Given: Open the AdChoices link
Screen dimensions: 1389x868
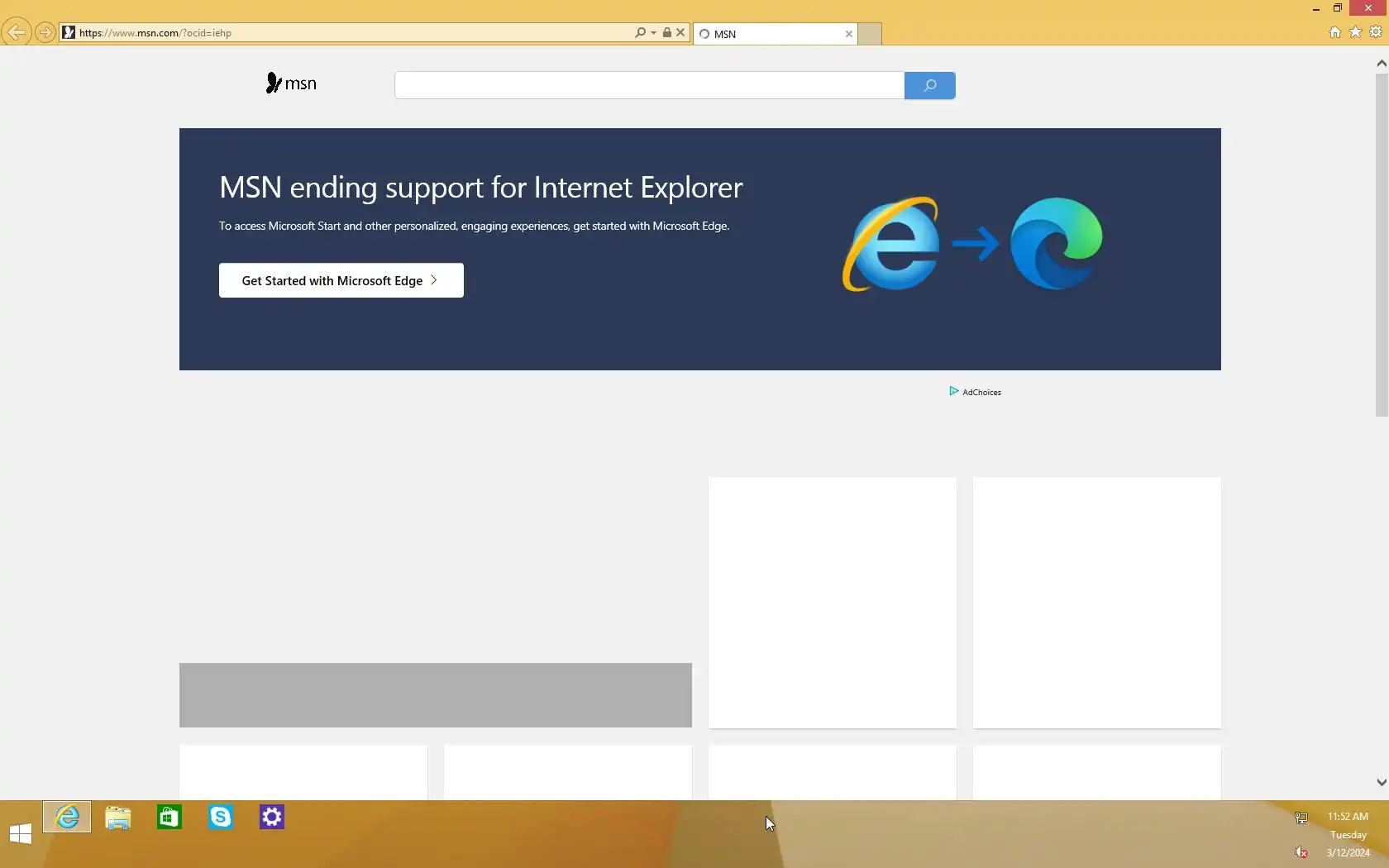Looking at the screenshot, I should pyautogui.click(x=976, y=392).
